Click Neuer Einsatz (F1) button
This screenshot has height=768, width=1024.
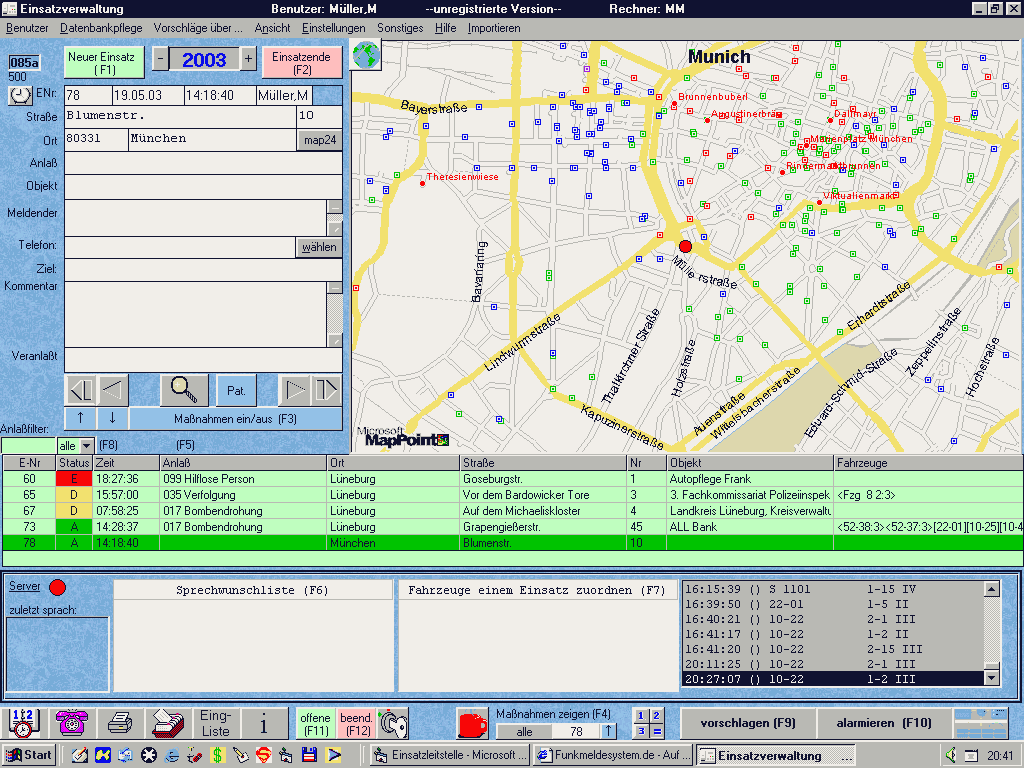pyautogui.click(x=105, y=63)
